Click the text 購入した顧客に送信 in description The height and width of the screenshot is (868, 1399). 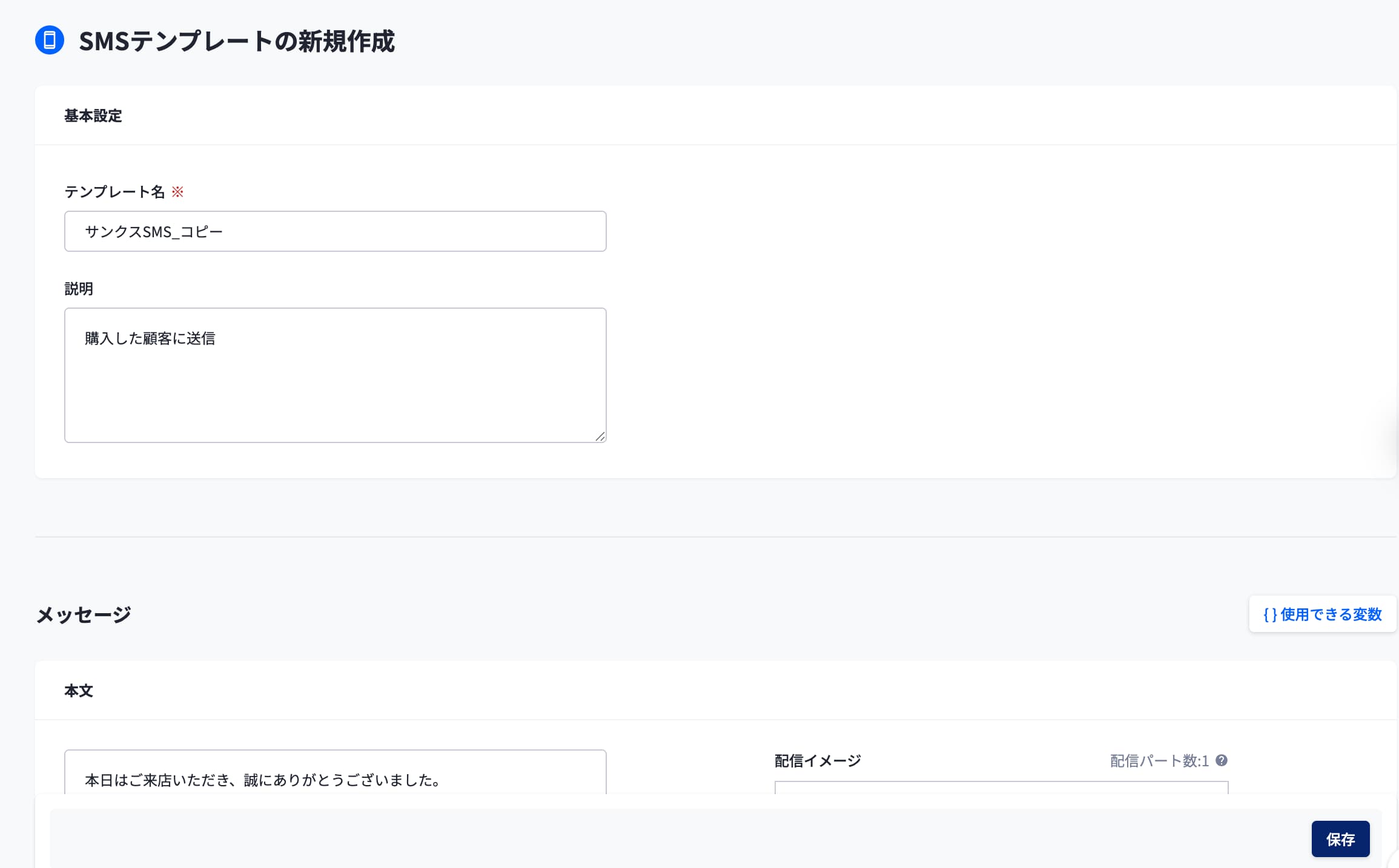(150, 338)
